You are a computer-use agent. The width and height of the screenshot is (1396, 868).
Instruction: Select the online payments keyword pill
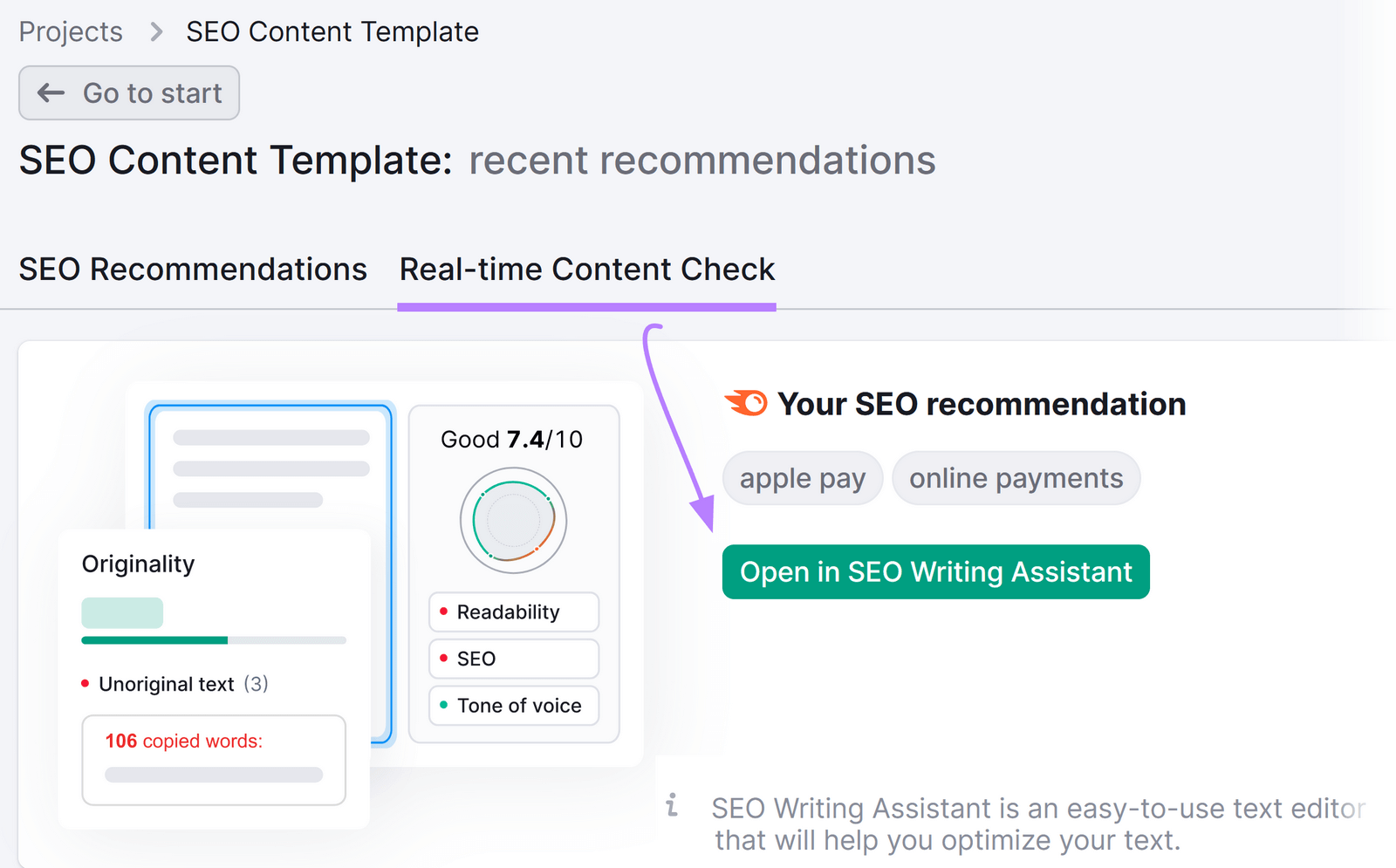tap(1016, 477)
